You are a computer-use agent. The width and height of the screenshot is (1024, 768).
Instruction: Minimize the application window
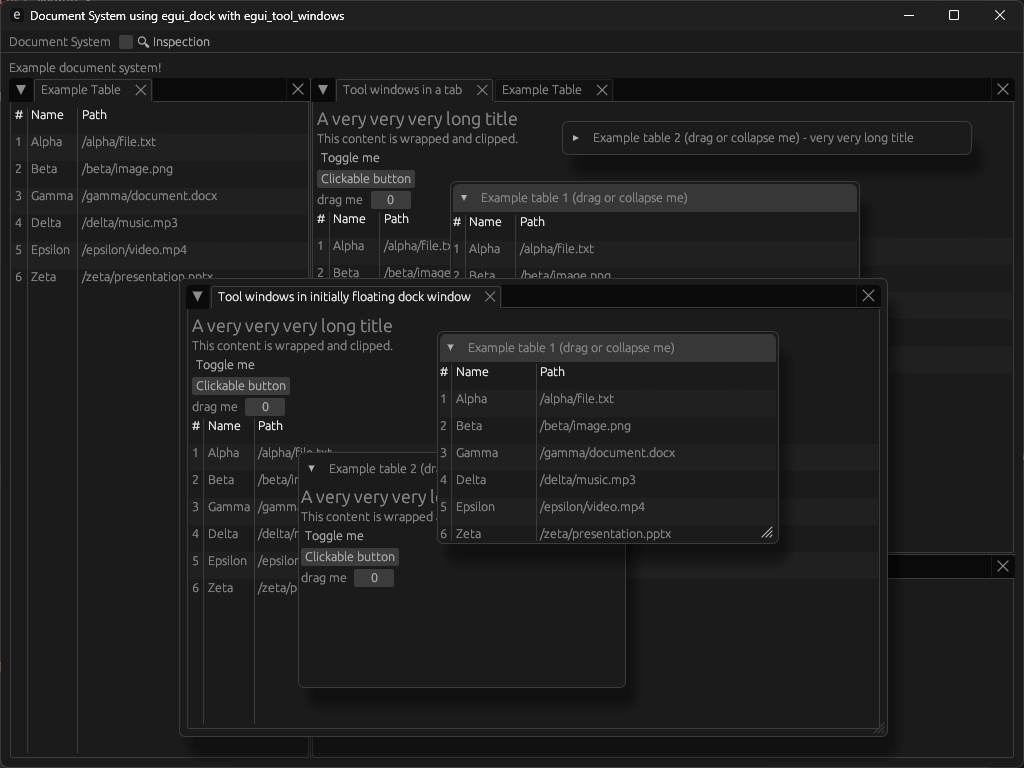click(908, 15)
